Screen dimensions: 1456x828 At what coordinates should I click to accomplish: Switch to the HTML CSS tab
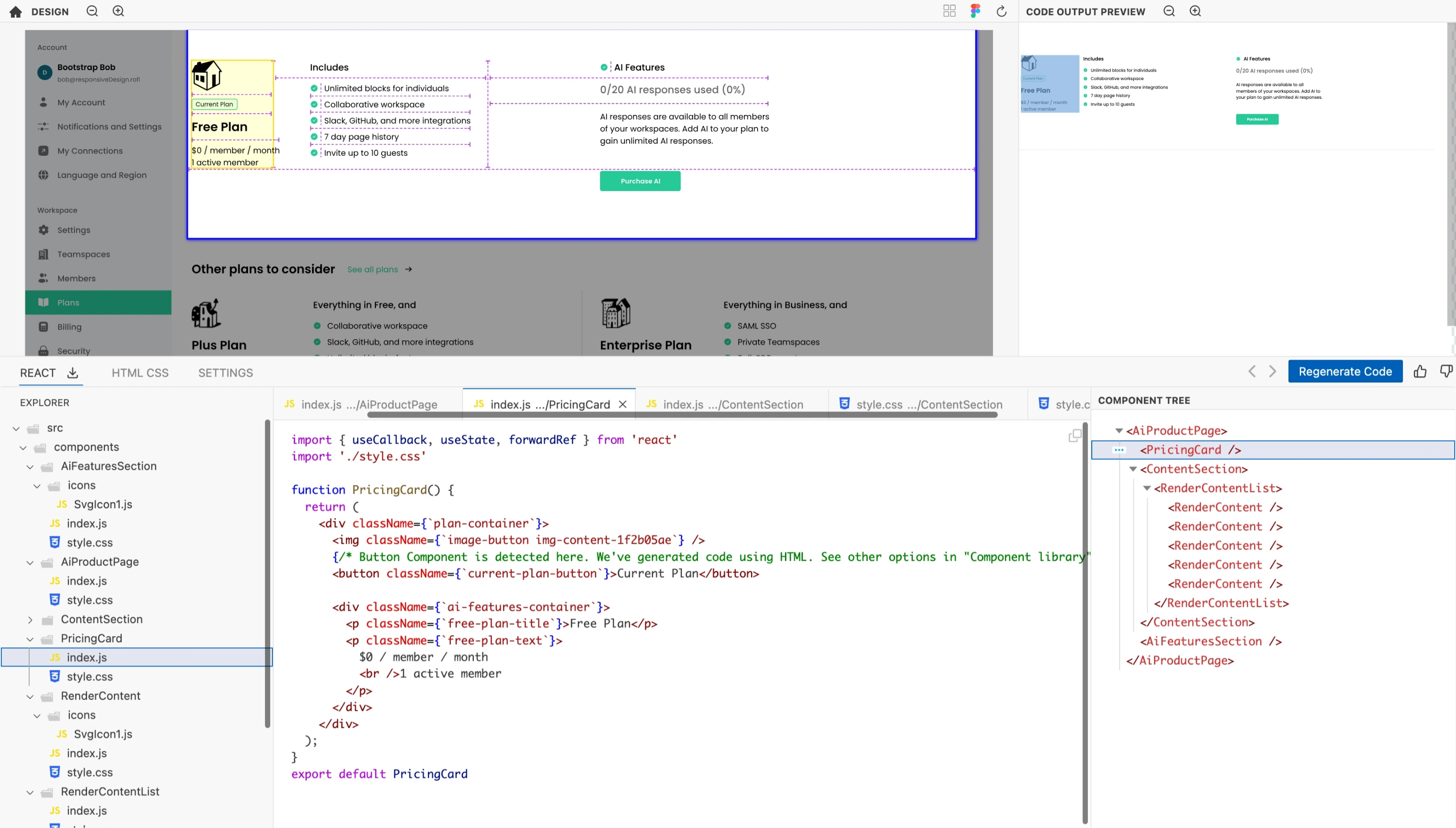(x=140, y=373)
